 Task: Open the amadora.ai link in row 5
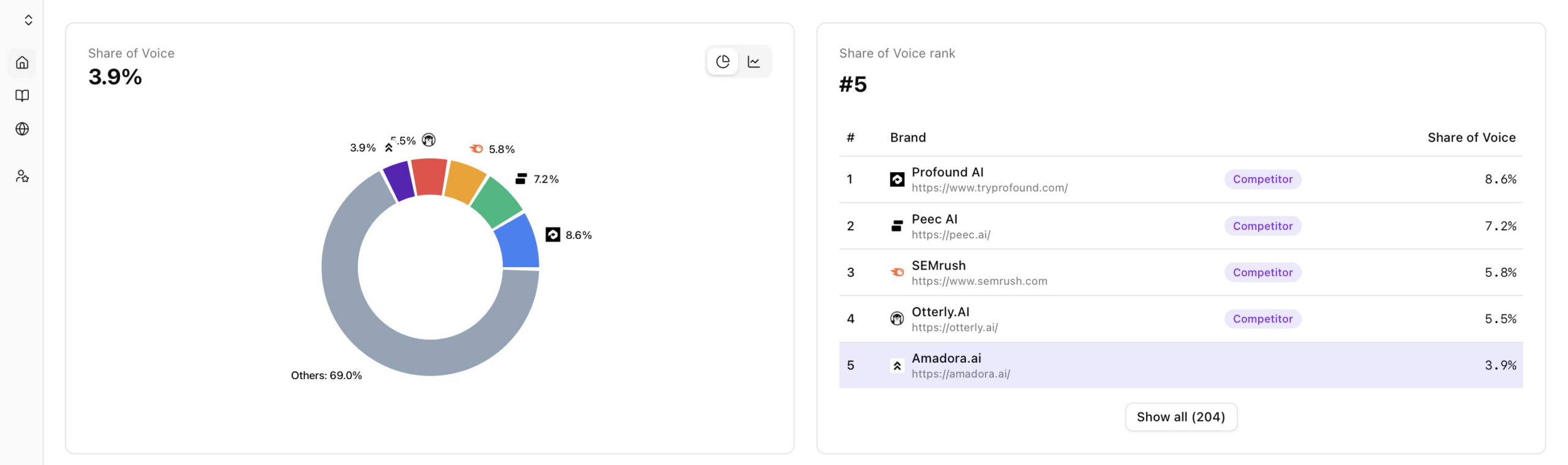pyautogui.click(x=961, y=373)
